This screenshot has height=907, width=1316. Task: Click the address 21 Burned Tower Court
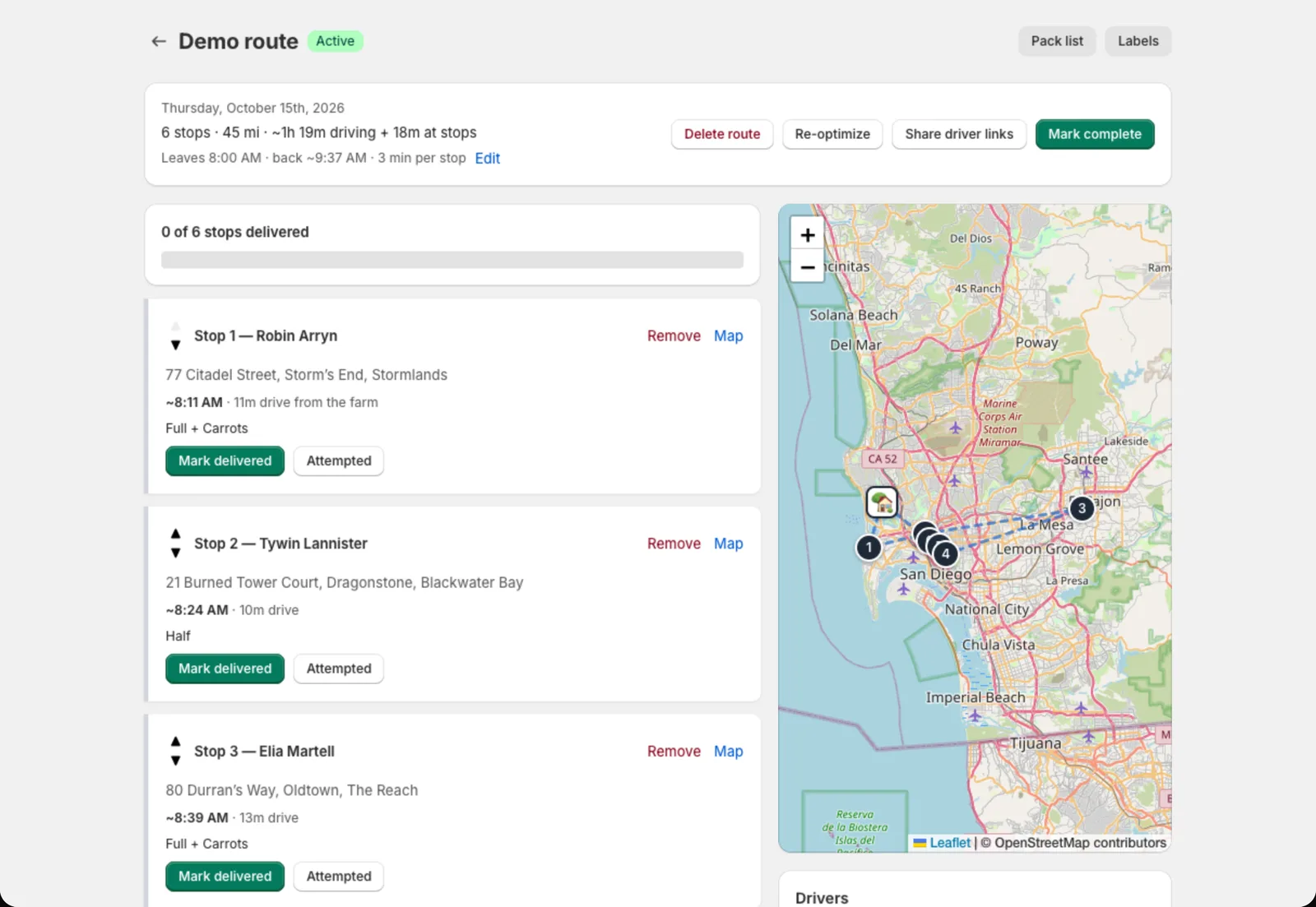pos(344,582)
